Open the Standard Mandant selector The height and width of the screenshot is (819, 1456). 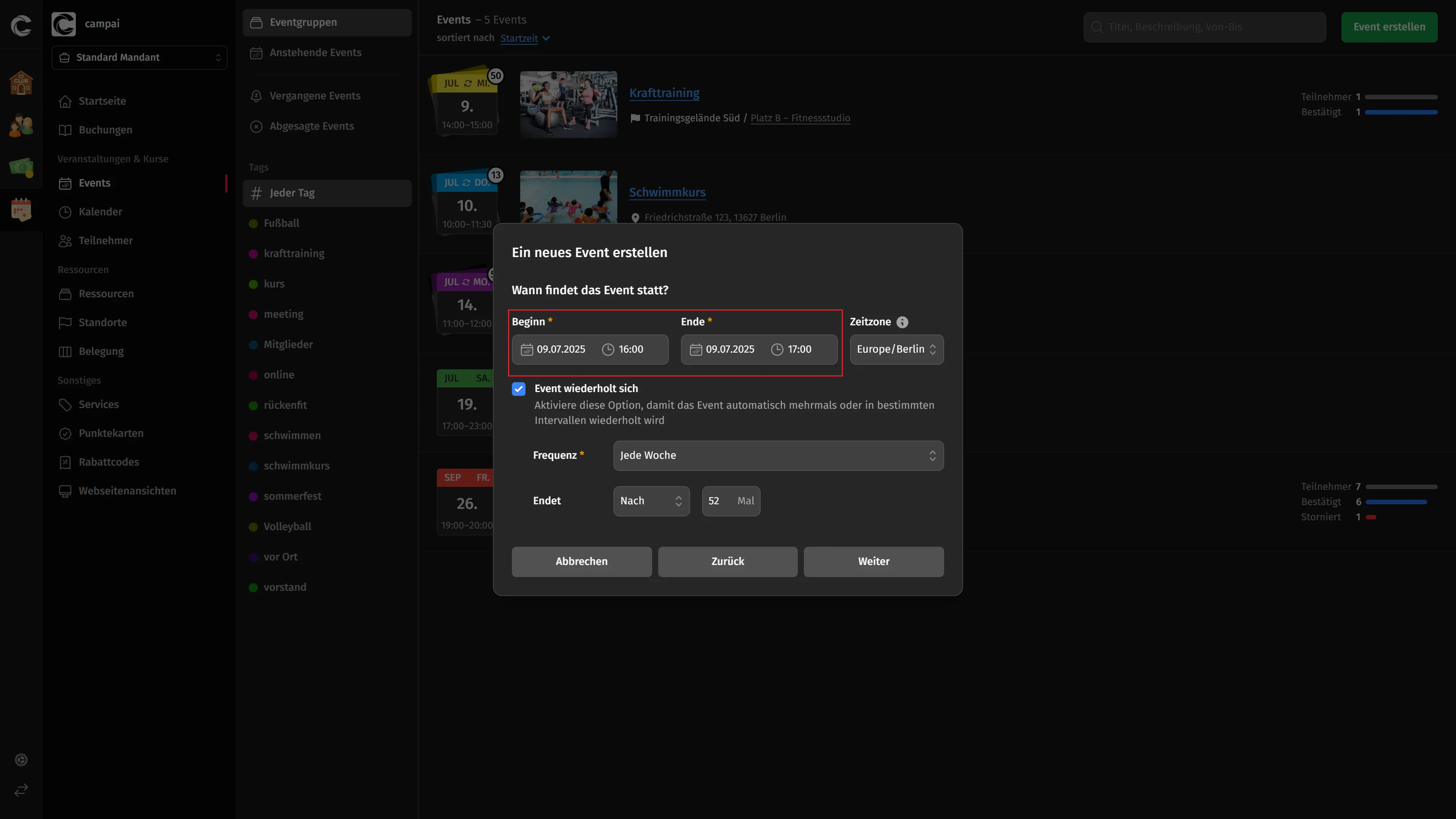139,58
